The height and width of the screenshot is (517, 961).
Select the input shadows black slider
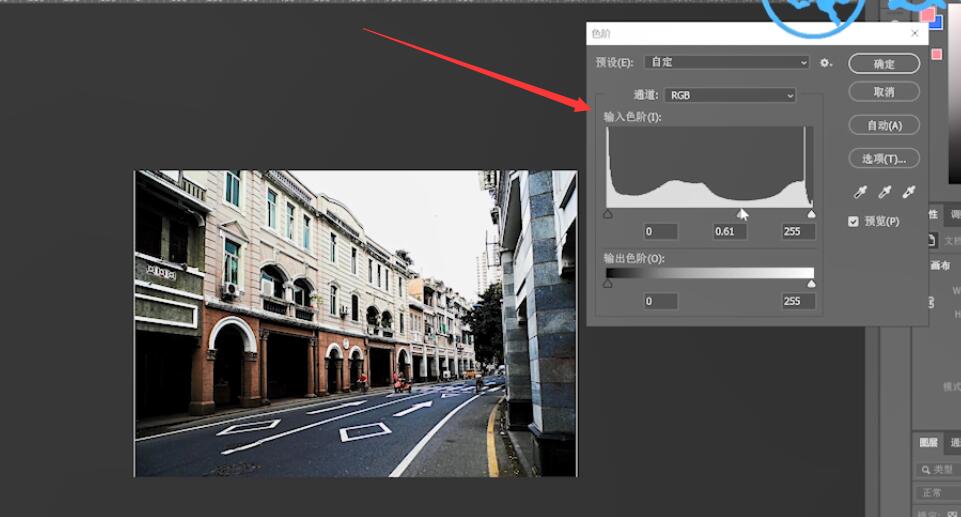pyautogui.click(x=607, y=214)
